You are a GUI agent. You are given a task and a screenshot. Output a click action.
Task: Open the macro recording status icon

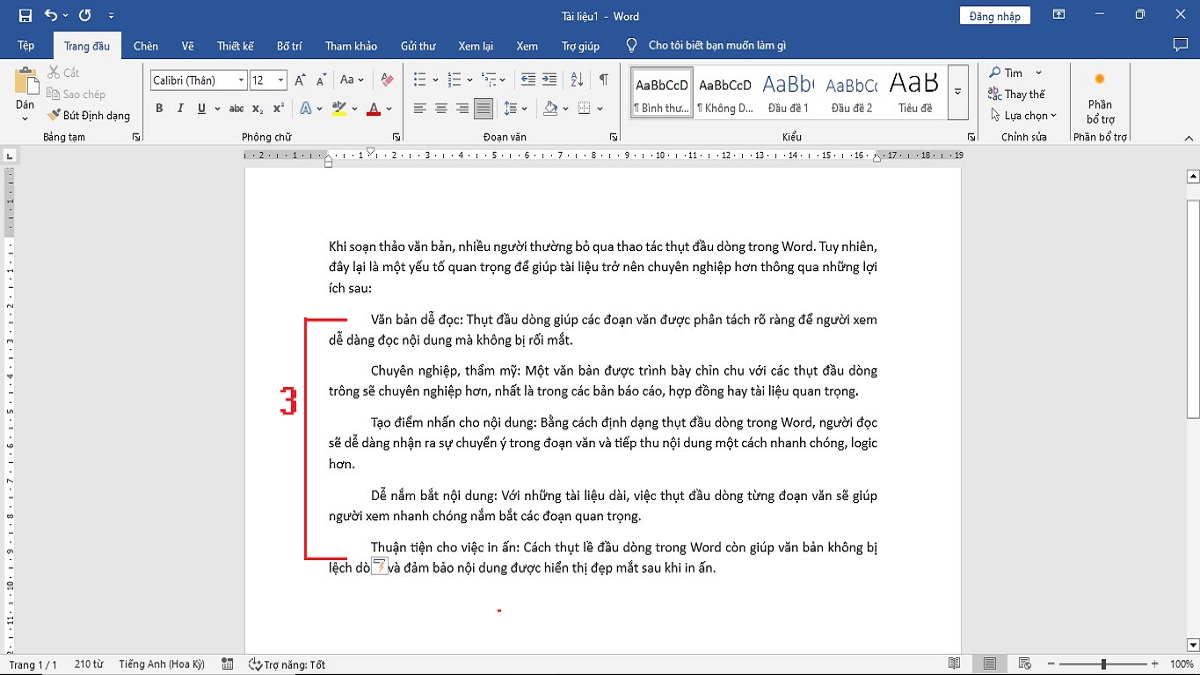[228, 664]
